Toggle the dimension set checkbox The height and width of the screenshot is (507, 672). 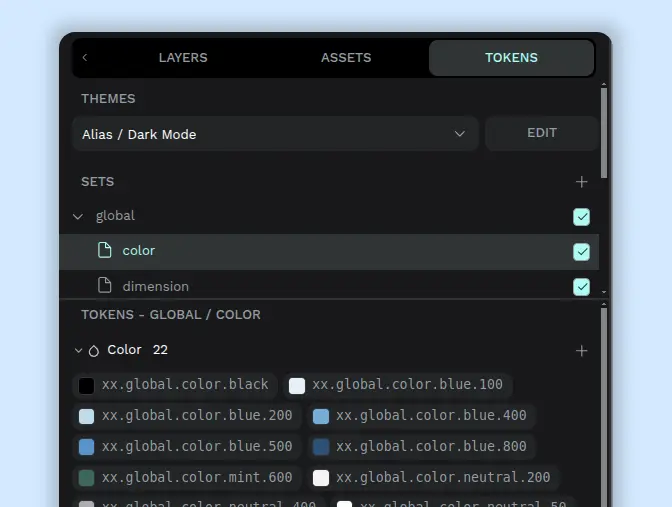(x=581, y=287)
